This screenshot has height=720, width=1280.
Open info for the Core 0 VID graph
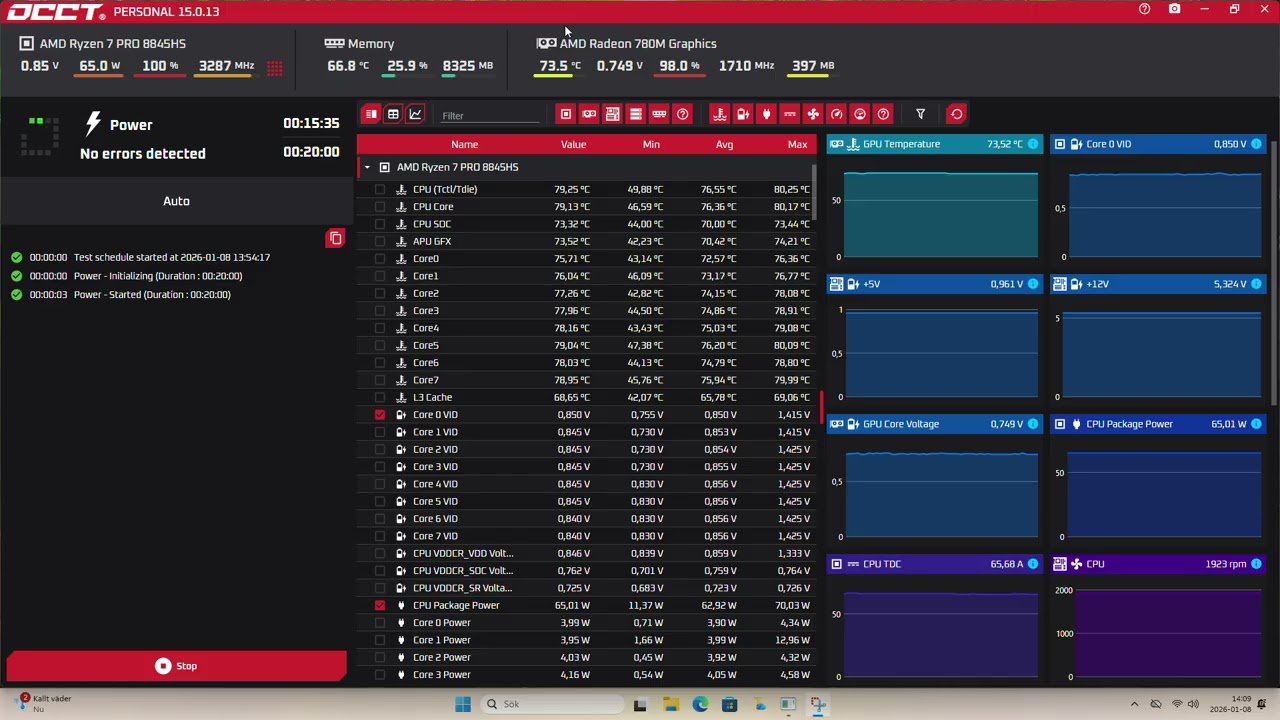(1256, 144)
